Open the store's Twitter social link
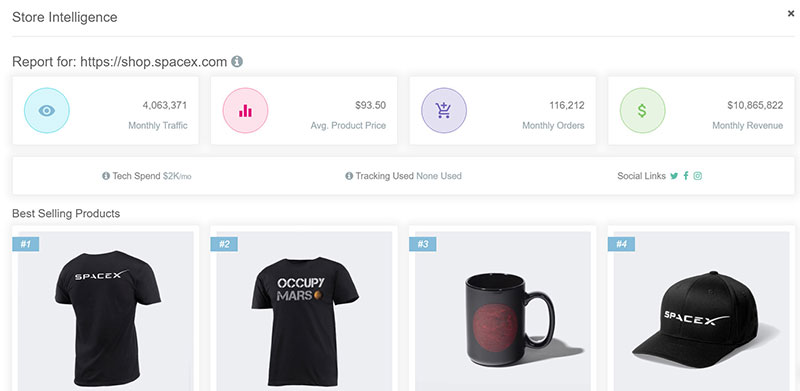The height and width of the screenshot is (391, 800). click(x=674, y=176)
